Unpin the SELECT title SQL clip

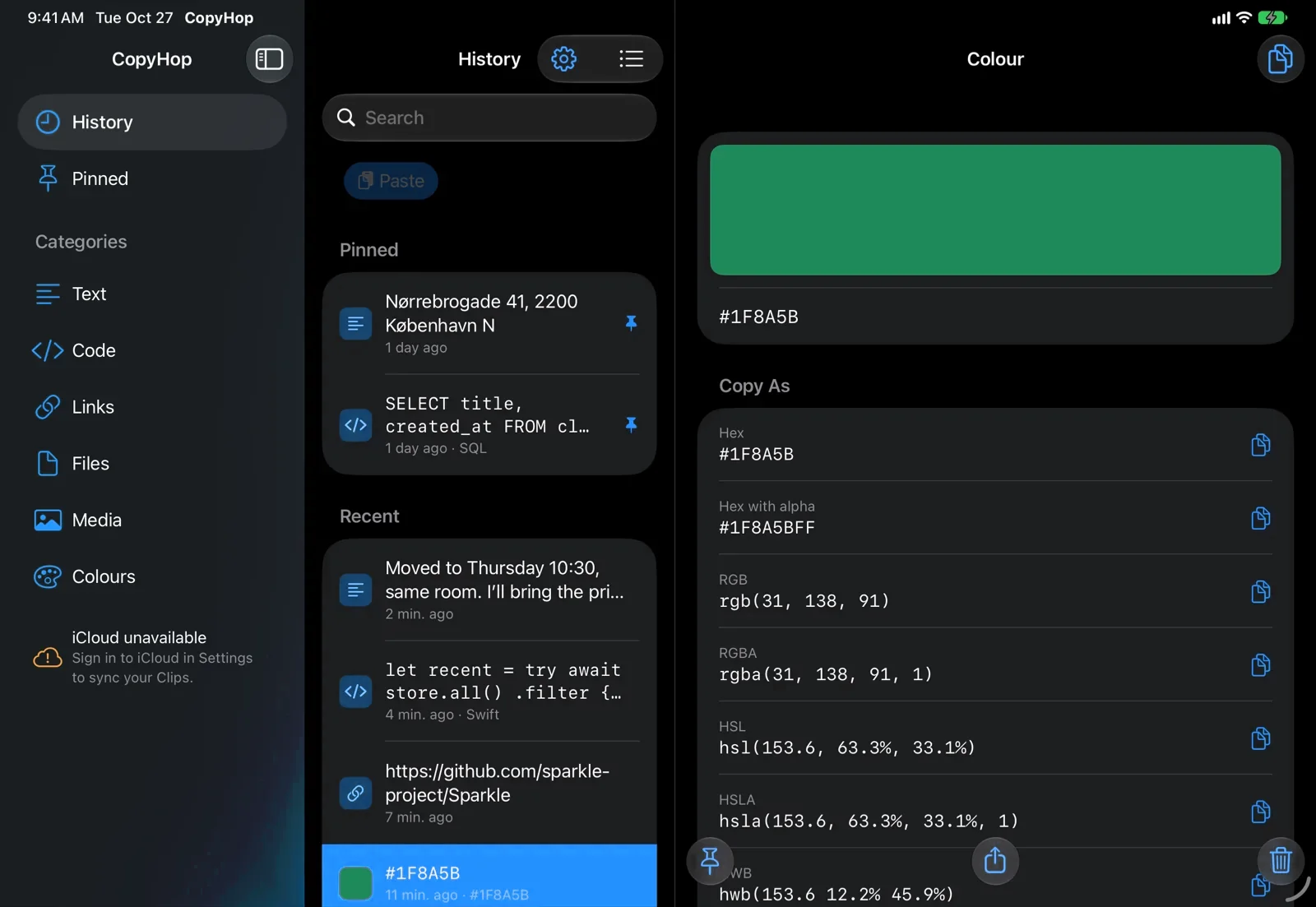[x=631, y=425]
